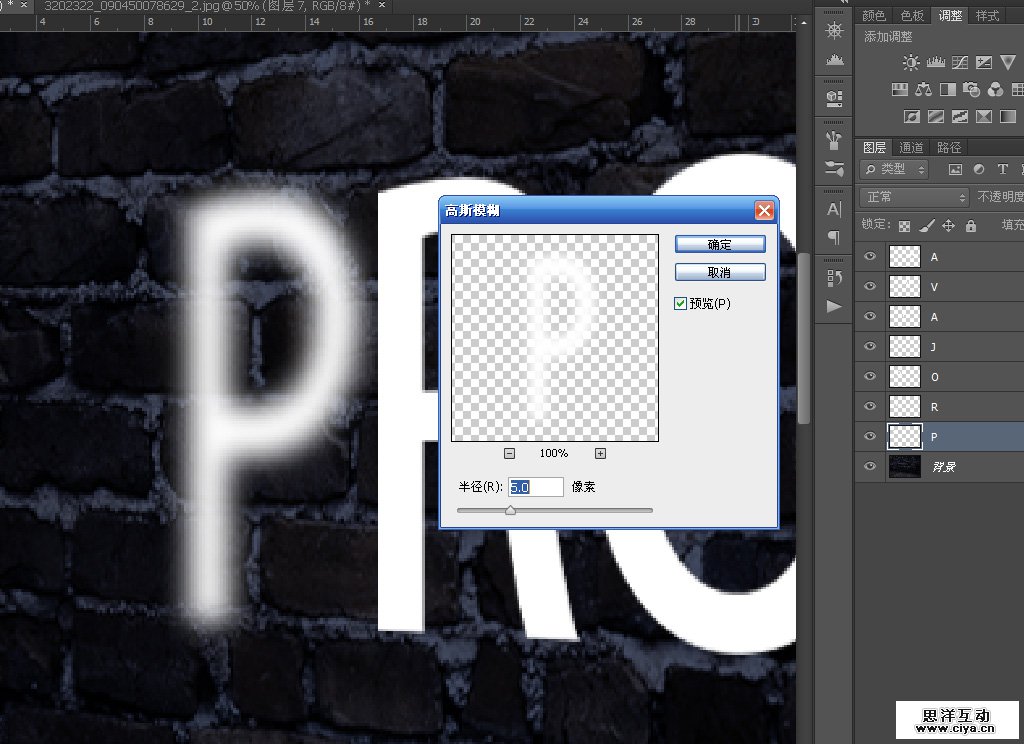The width and height of the screenshot is (1024, 744).
Task: Hide the R layer
Action: [870, 406]
